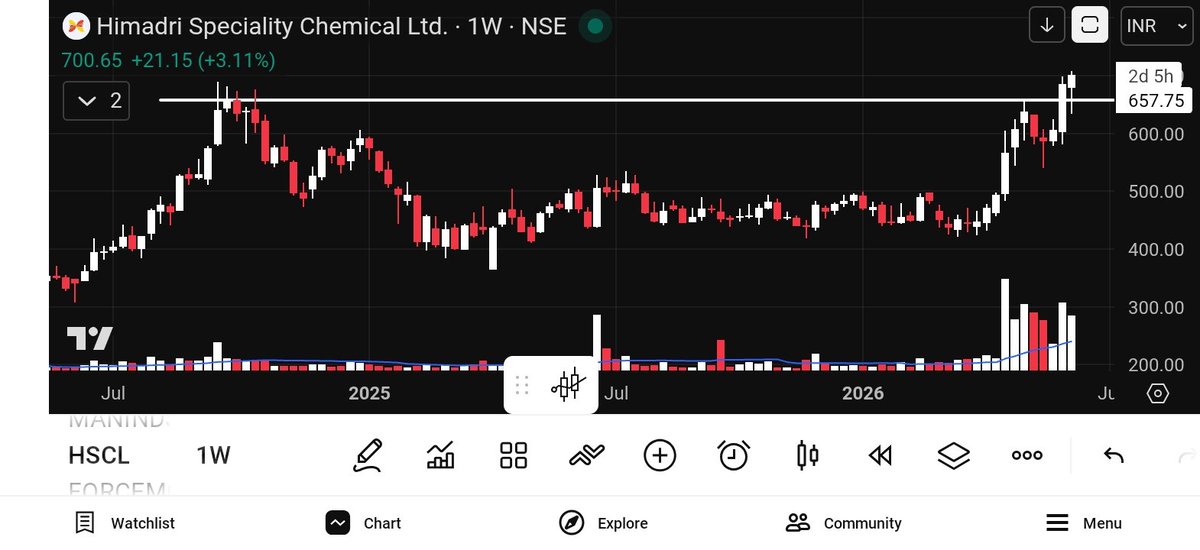Open the object tree layers icon
Screen dimensions: 1200x550
click(954, 456)
